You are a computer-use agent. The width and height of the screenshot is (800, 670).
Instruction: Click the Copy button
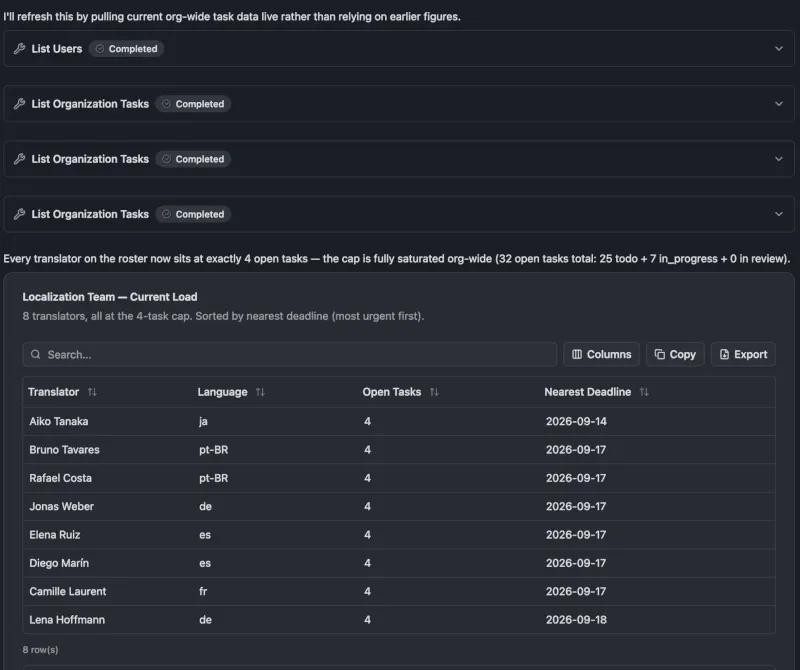coord(675,354)
